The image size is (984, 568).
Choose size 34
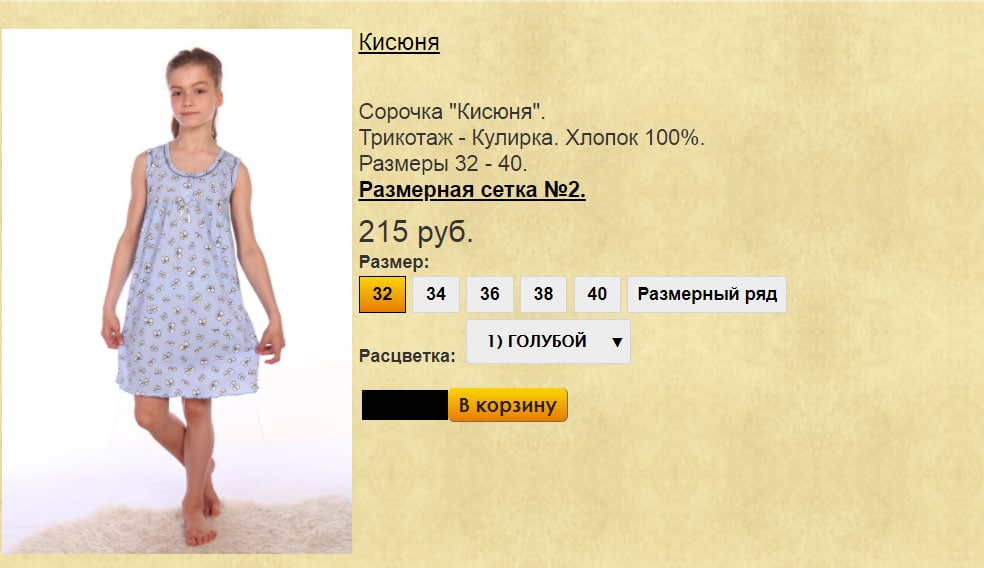tap(436, 294)
